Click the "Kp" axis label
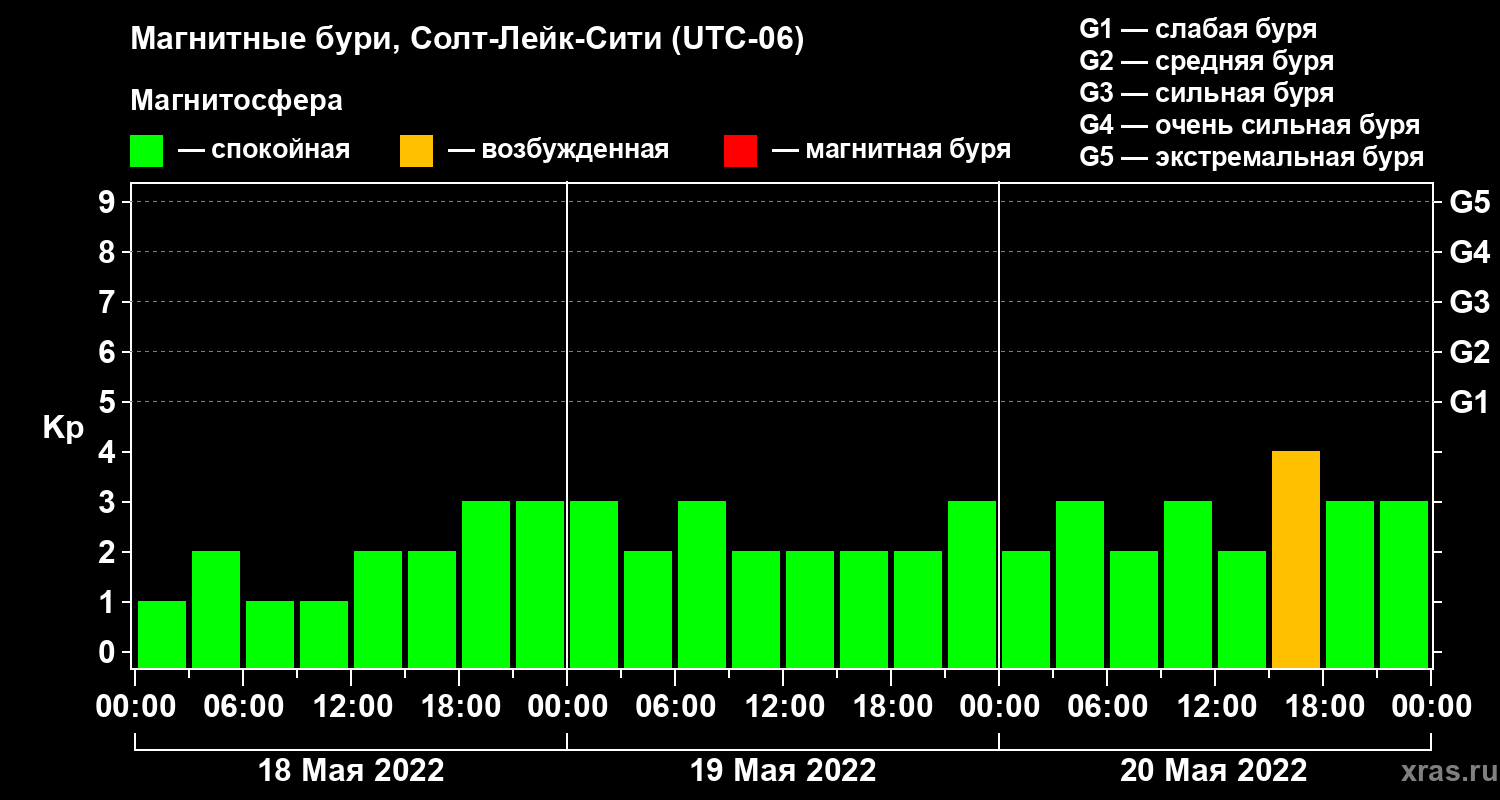Viewport: 1500px width, 800px height. [x=63, y=428]
